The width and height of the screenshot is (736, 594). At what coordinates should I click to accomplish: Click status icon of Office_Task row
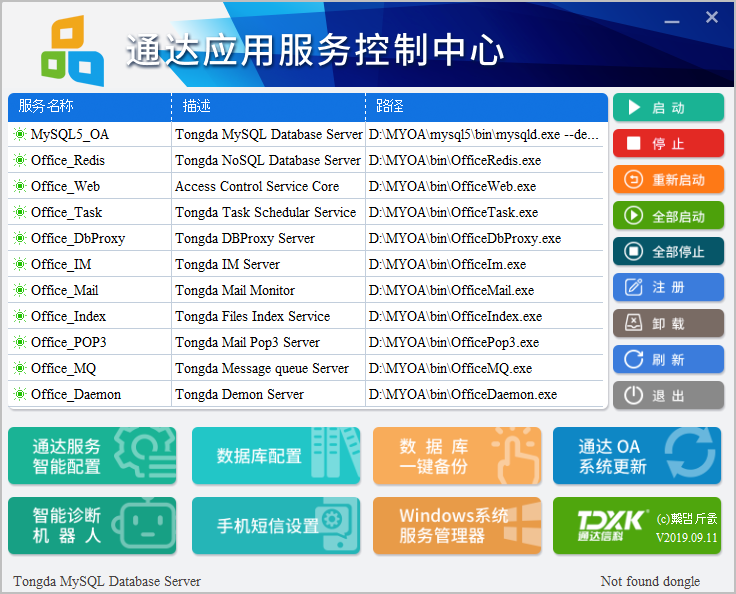click(20, 212)
